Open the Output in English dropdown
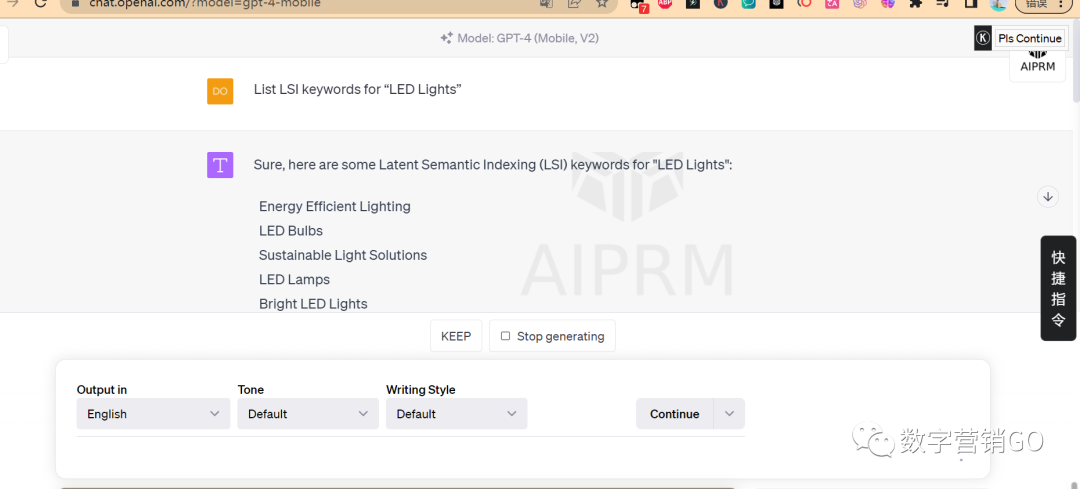1080x489 pixels. click(153, 414)
